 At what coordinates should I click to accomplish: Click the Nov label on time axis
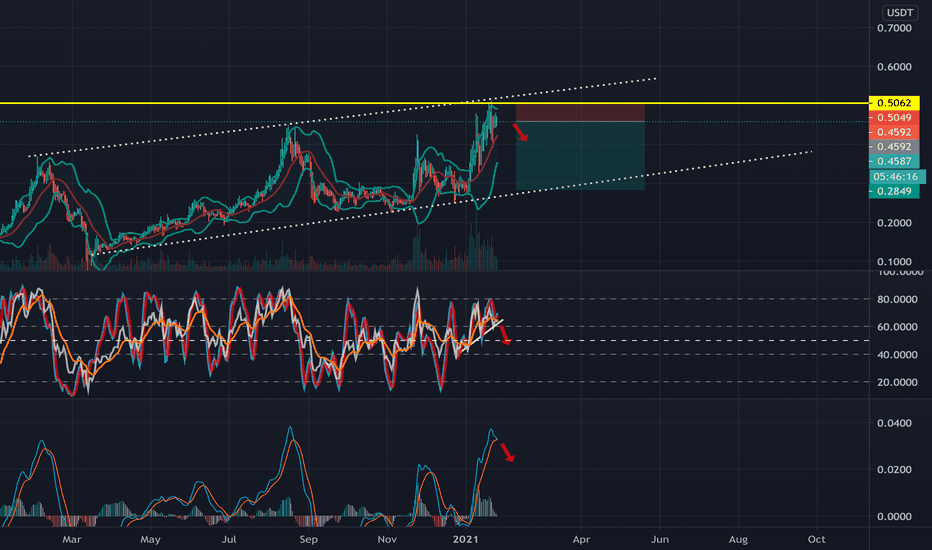(387, 539)
